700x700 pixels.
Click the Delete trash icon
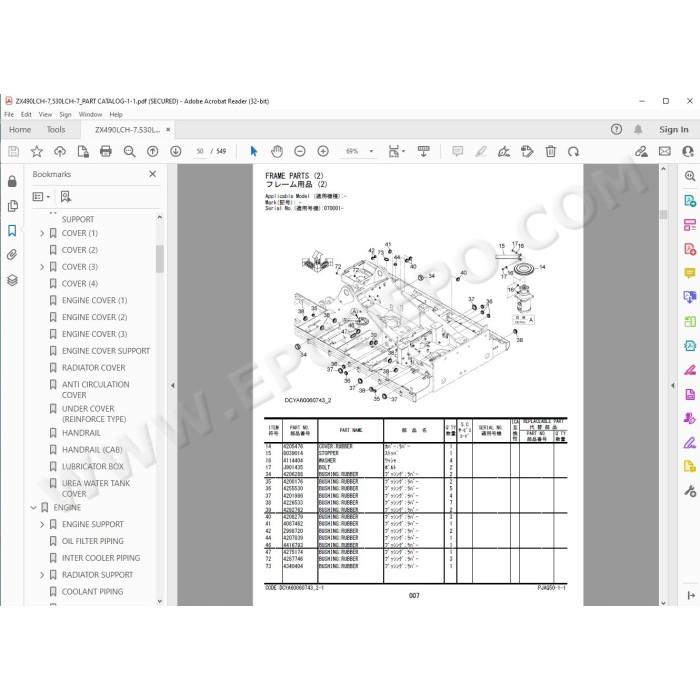pyautogui.click(x=550, y=152)
